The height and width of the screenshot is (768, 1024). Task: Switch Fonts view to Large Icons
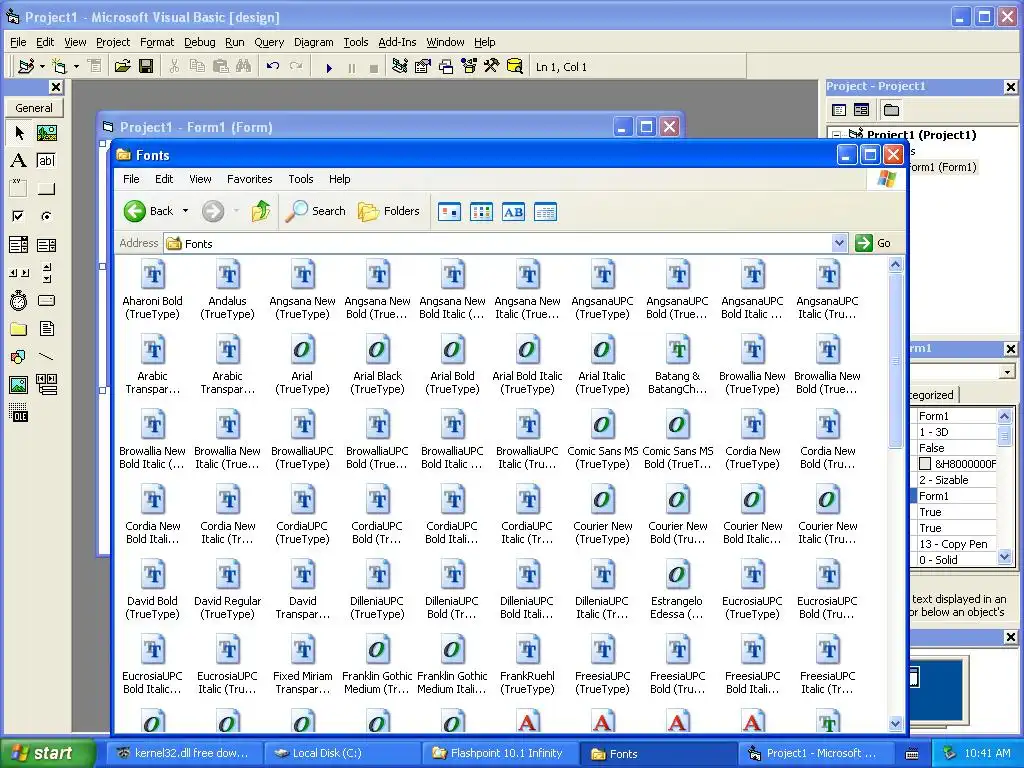[x=449, y=212]
